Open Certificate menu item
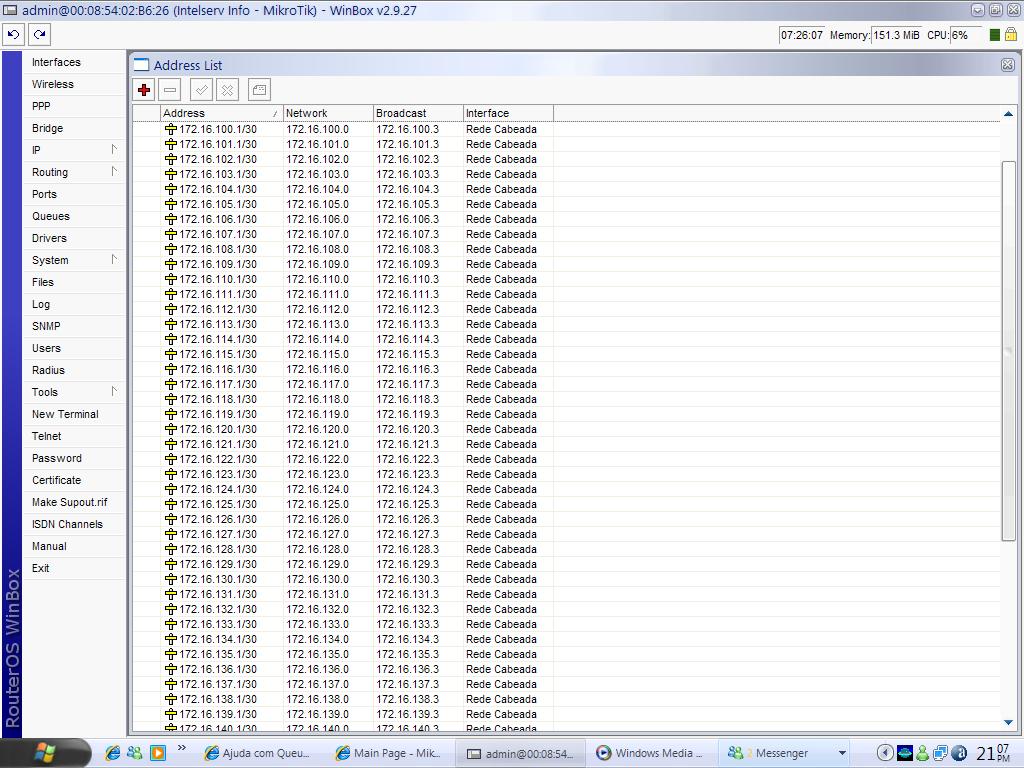1024x768 pixels. [74, 480]
